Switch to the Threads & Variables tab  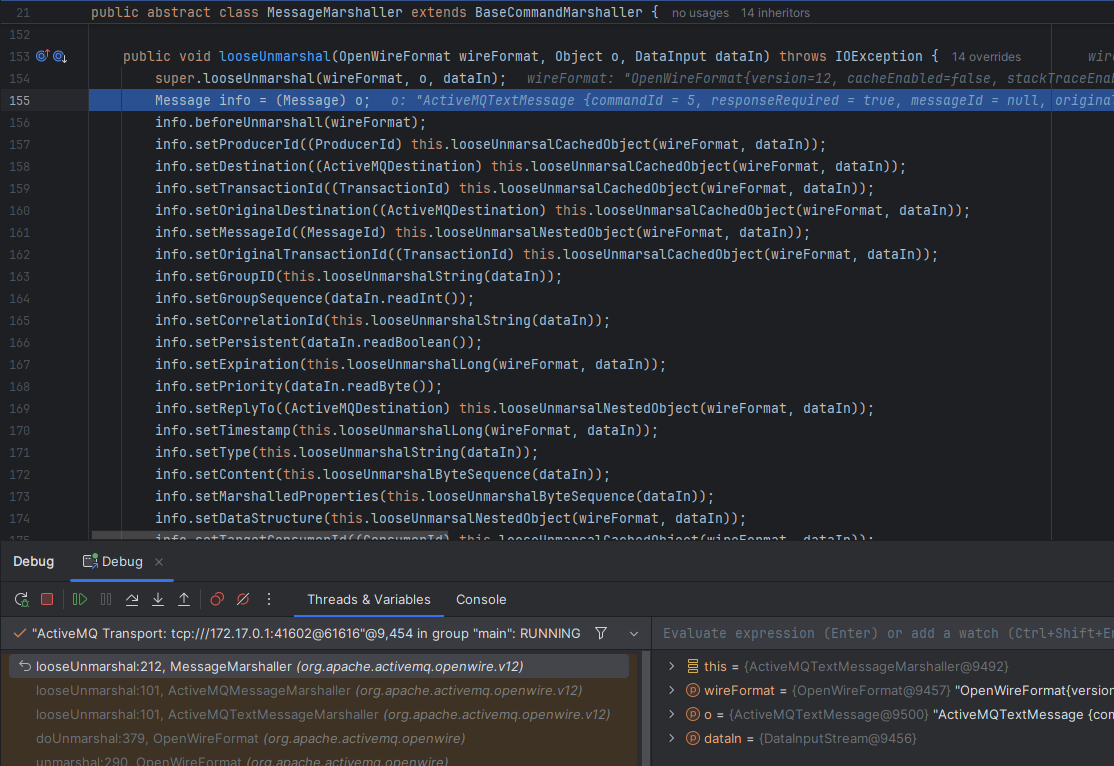369,599
